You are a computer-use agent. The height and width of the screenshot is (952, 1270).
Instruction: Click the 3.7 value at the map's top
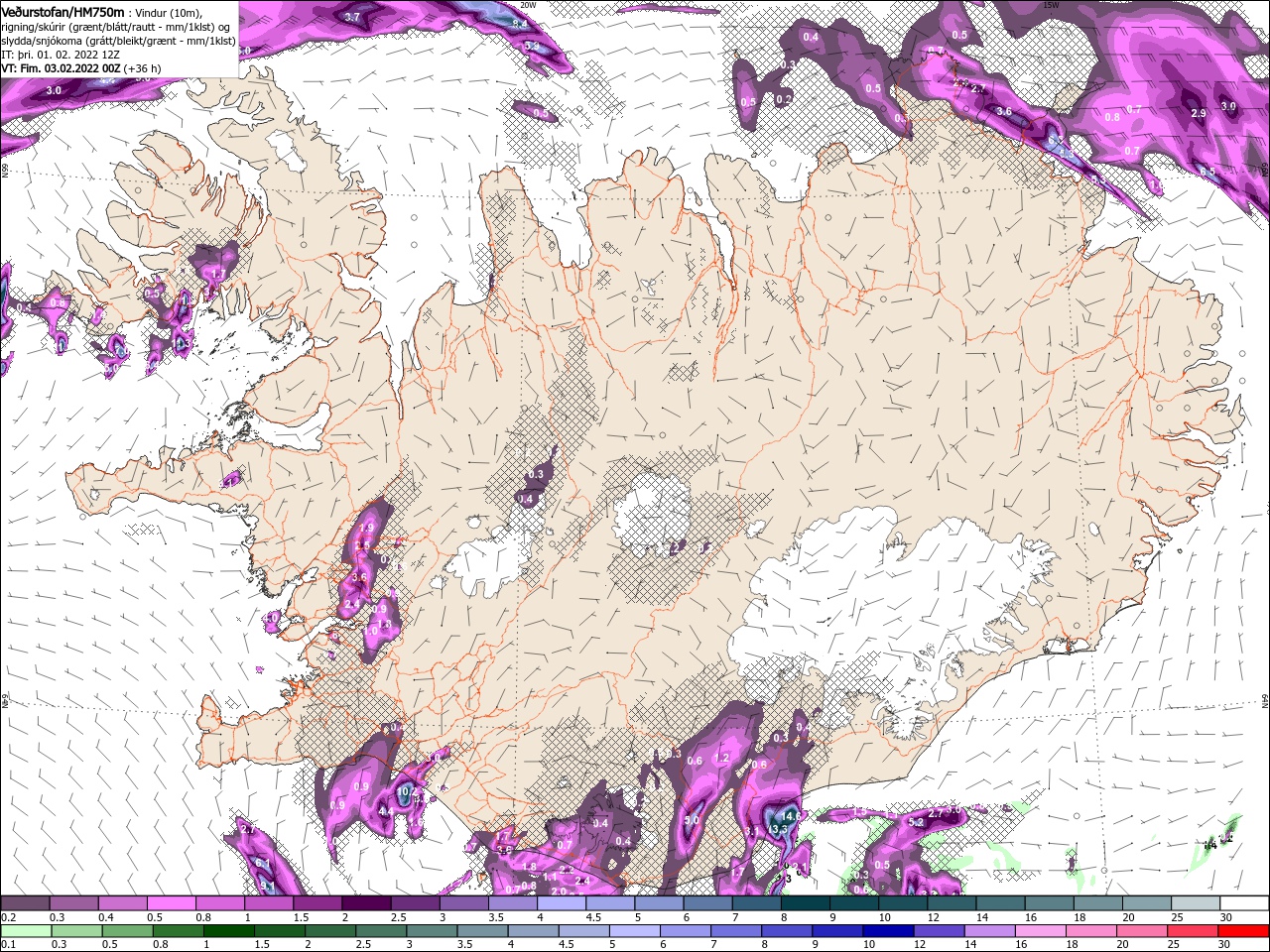point(352,17)
